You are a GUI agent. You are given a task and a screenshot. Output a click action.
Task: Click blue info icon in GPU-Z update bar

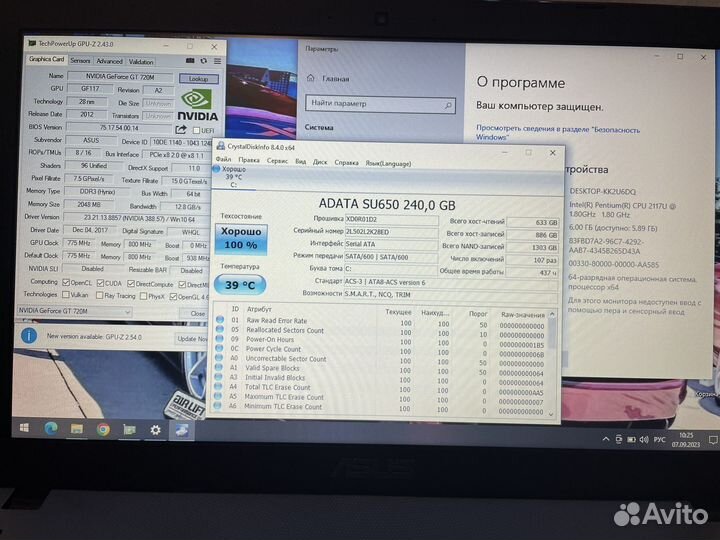point(29,336)
